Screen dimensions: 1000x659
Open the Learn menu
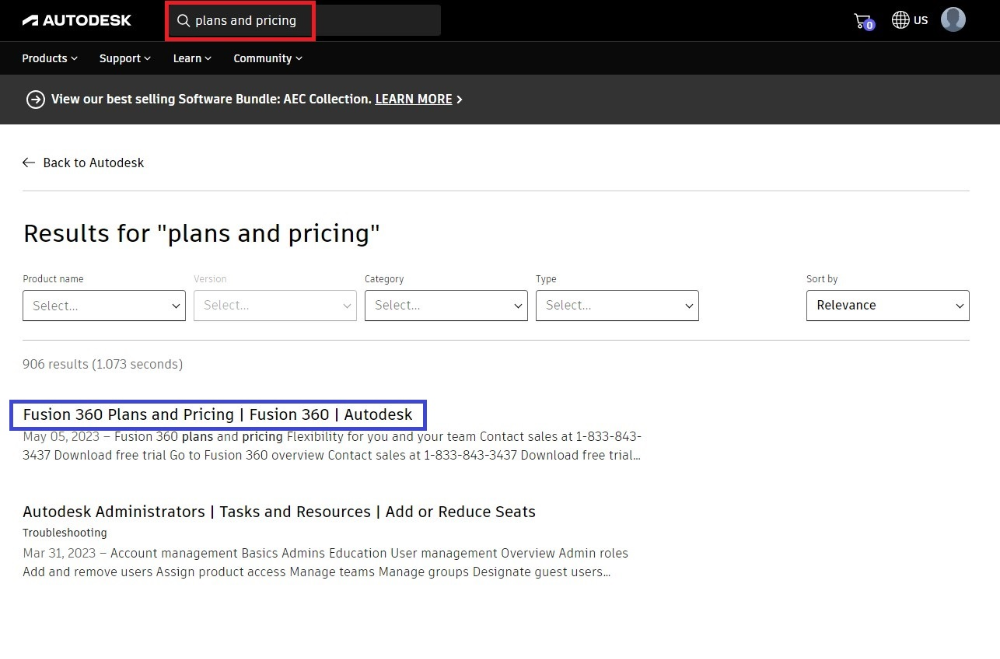click(192, 58)
